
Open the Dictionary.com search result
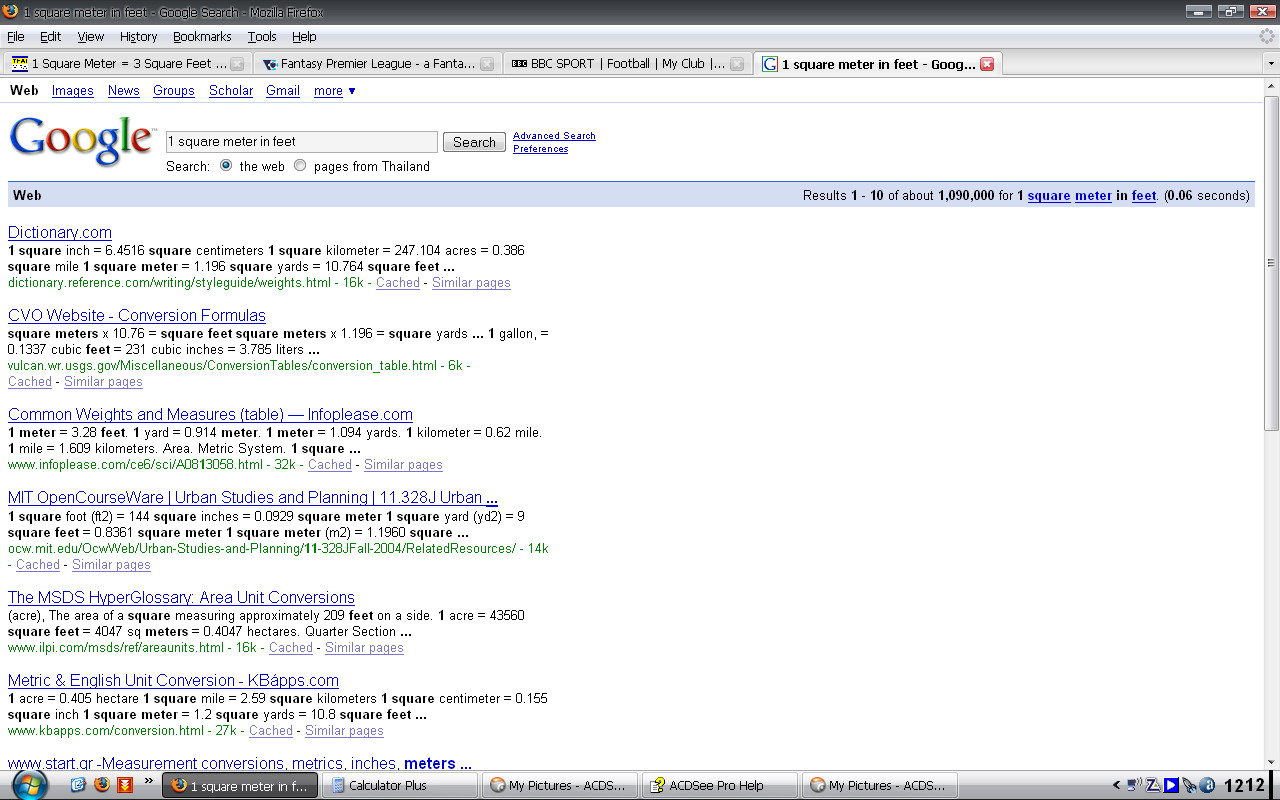(x=60, y=232)
